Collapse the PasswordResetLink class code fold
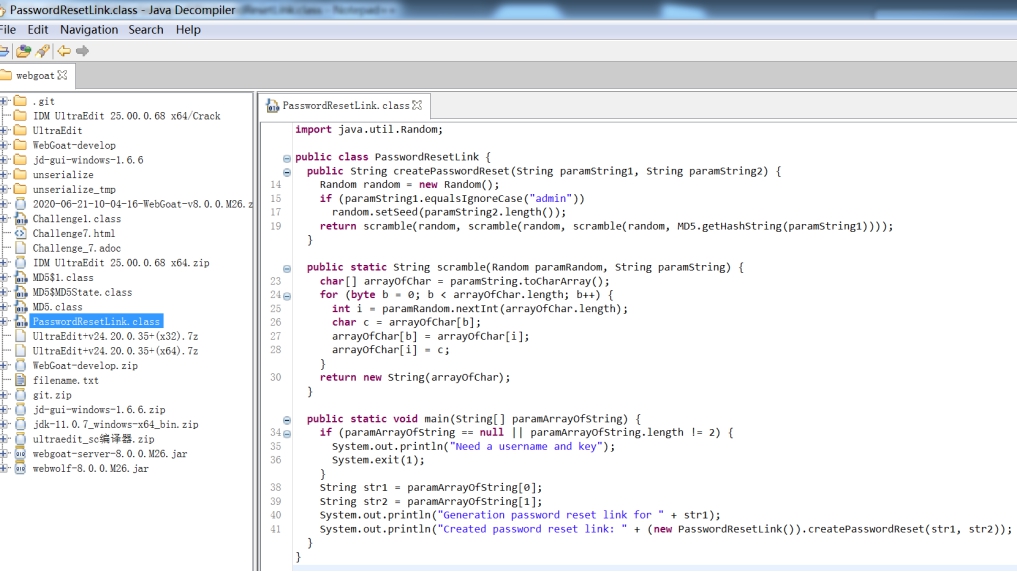Viewport: 1017px width, 572px height. [287, 158]
